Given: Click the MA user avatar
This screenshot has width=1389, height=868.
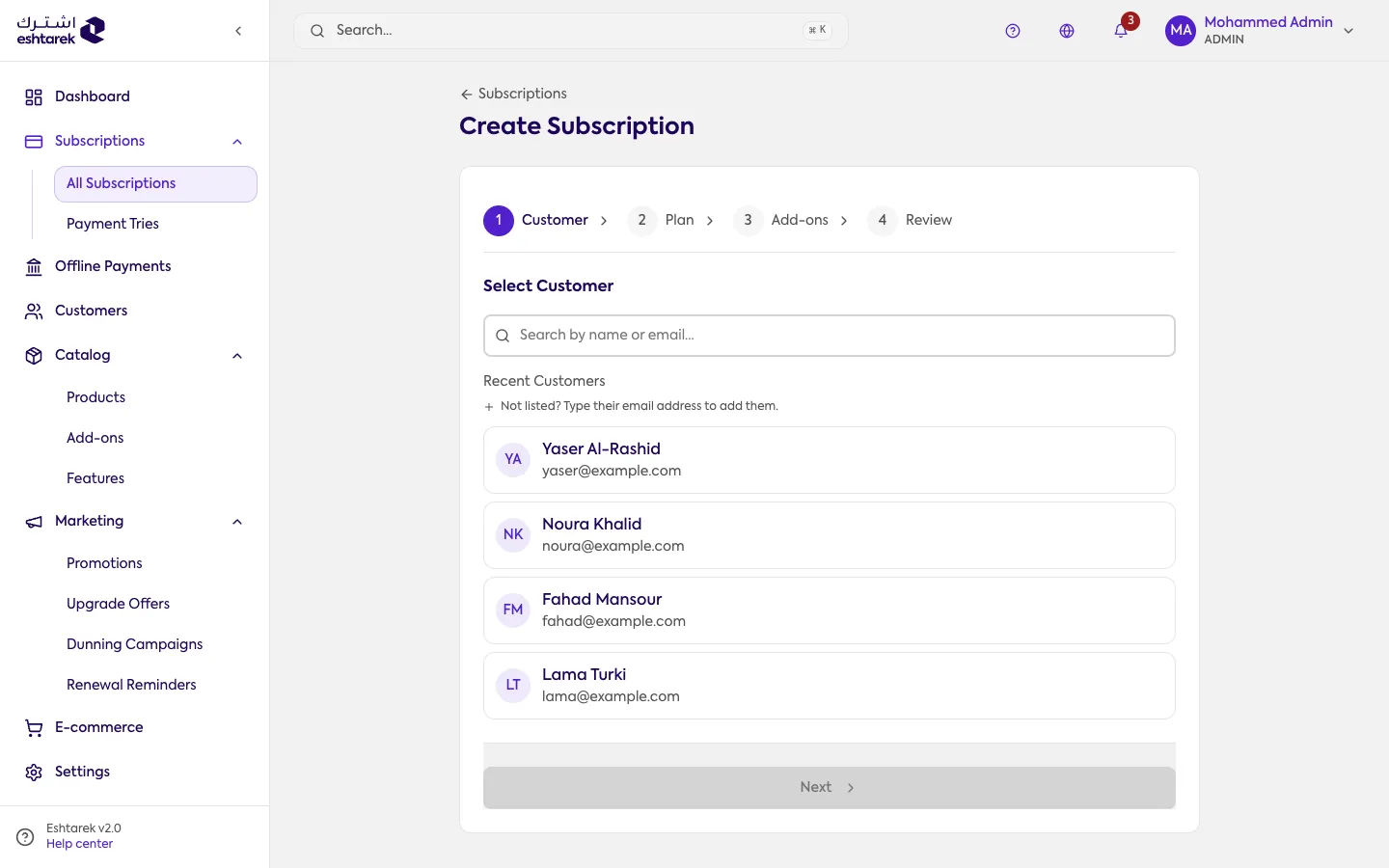Looking at the screenshot, I should [1181, 31].
